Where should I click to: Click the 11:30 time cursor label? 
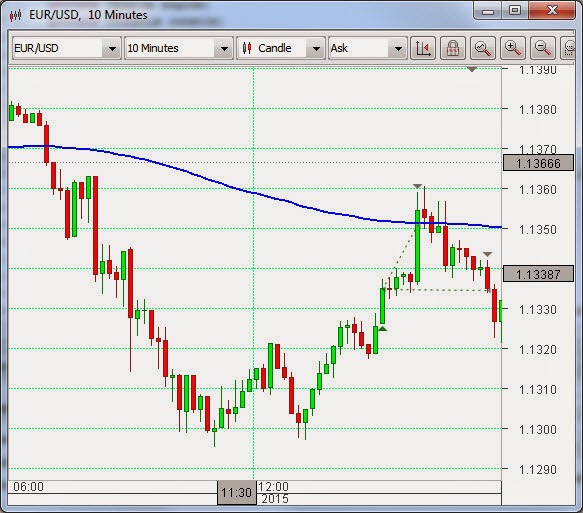click(x=236, y=493)
